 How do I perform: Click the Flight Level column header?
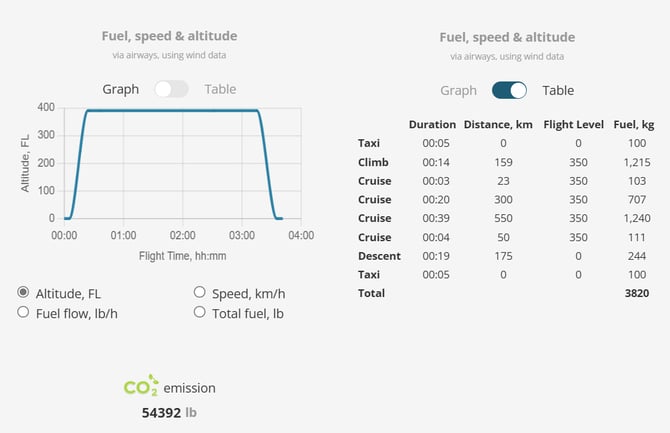(573, 124)
